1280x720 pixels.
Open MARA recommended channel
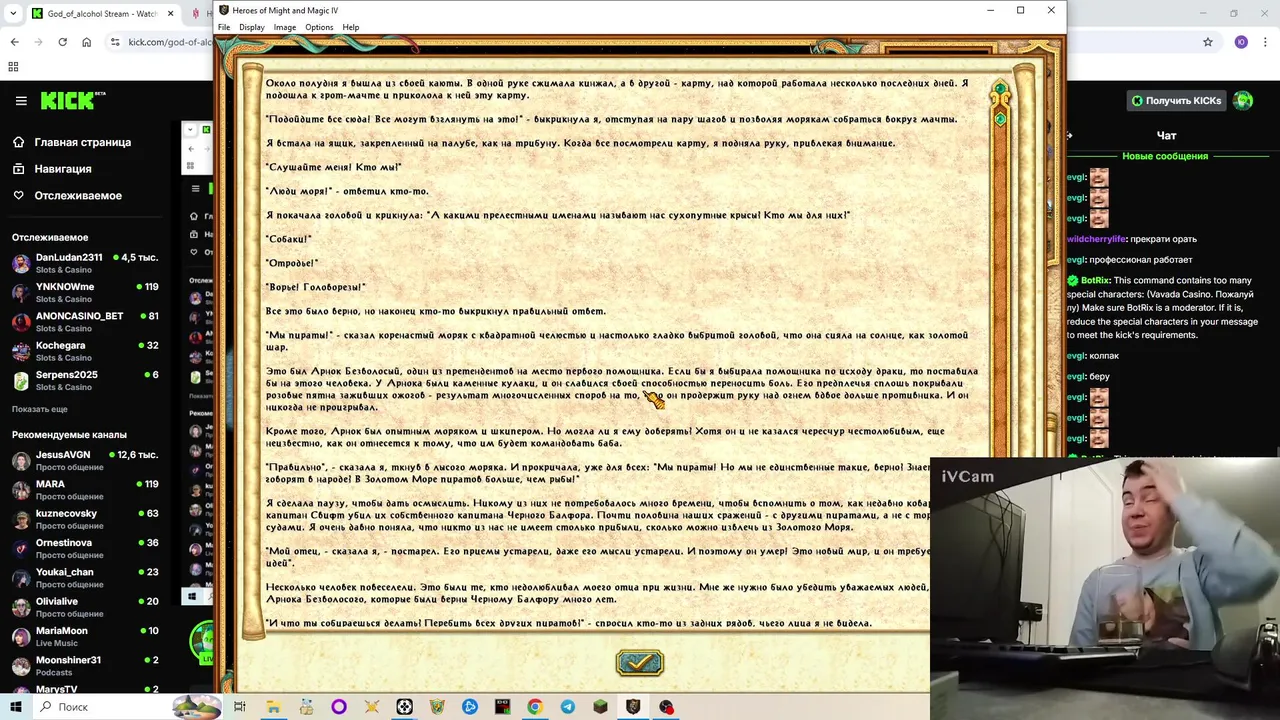[85, 489]
